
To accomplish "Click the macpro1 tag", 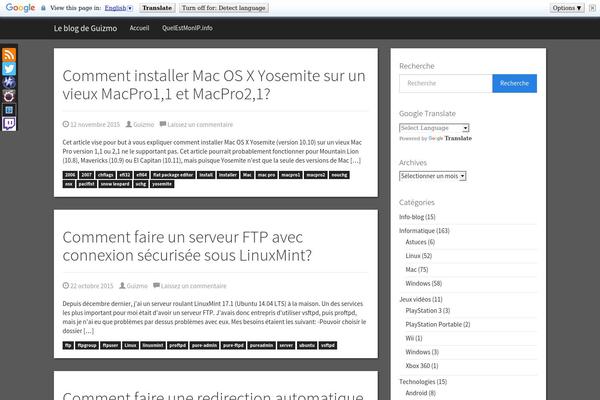I will 290,175.
